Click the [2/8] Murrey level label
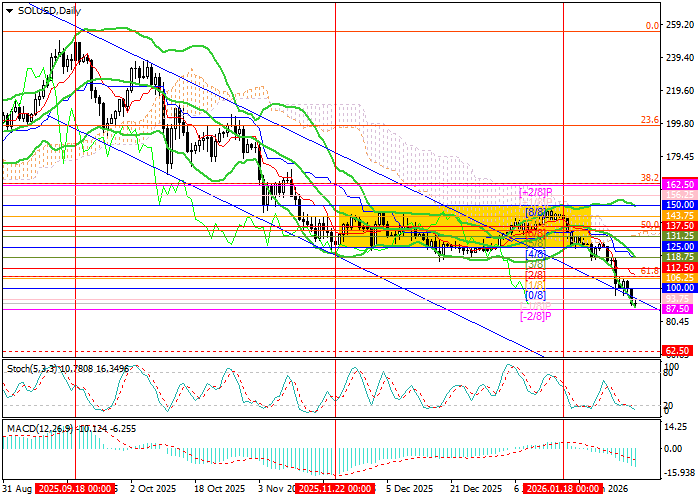Screen dimensions: 700x500 coord(536,275)
